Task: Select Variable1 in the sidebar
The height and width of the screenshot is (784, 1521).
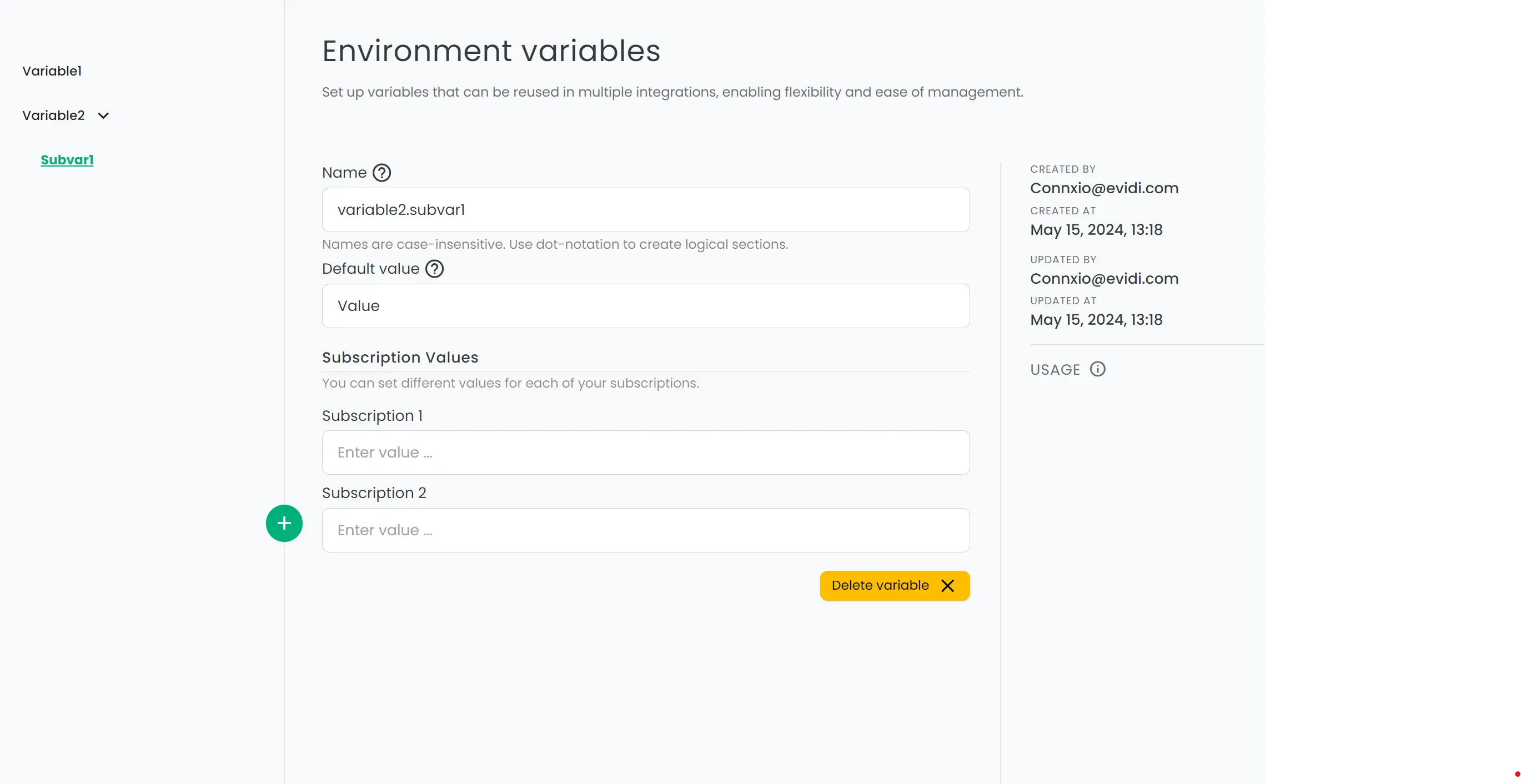Action: click(x=52, y=71)
